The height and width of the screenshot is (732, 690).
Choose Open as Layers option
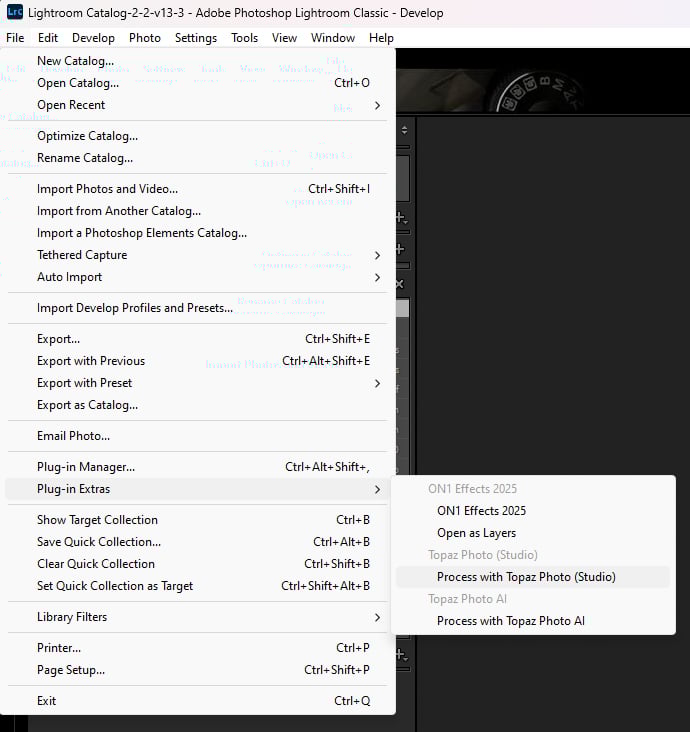coord(476,533)
